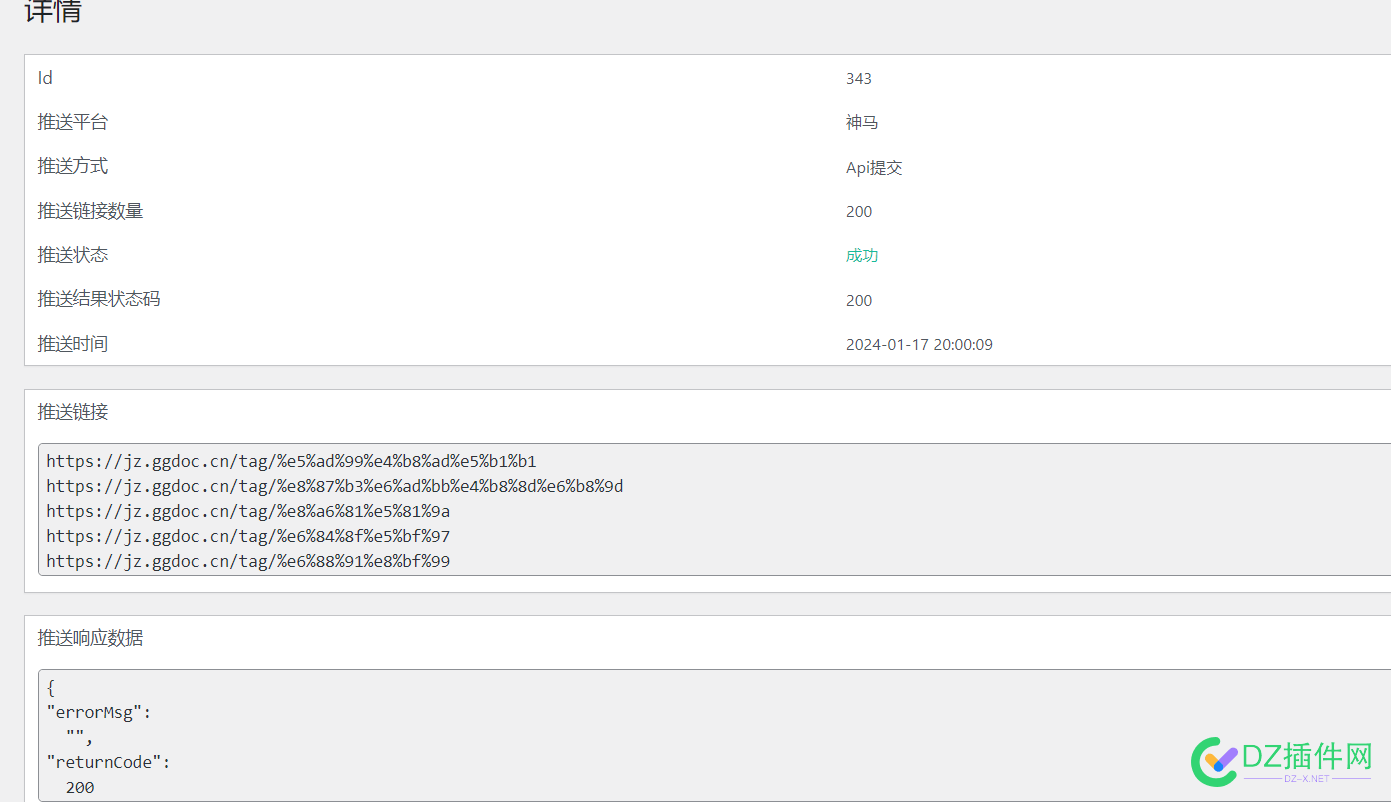Select the URL ending in %e5%b1%b1
The image size is (1391, 802).
click(x=291, y=461)
